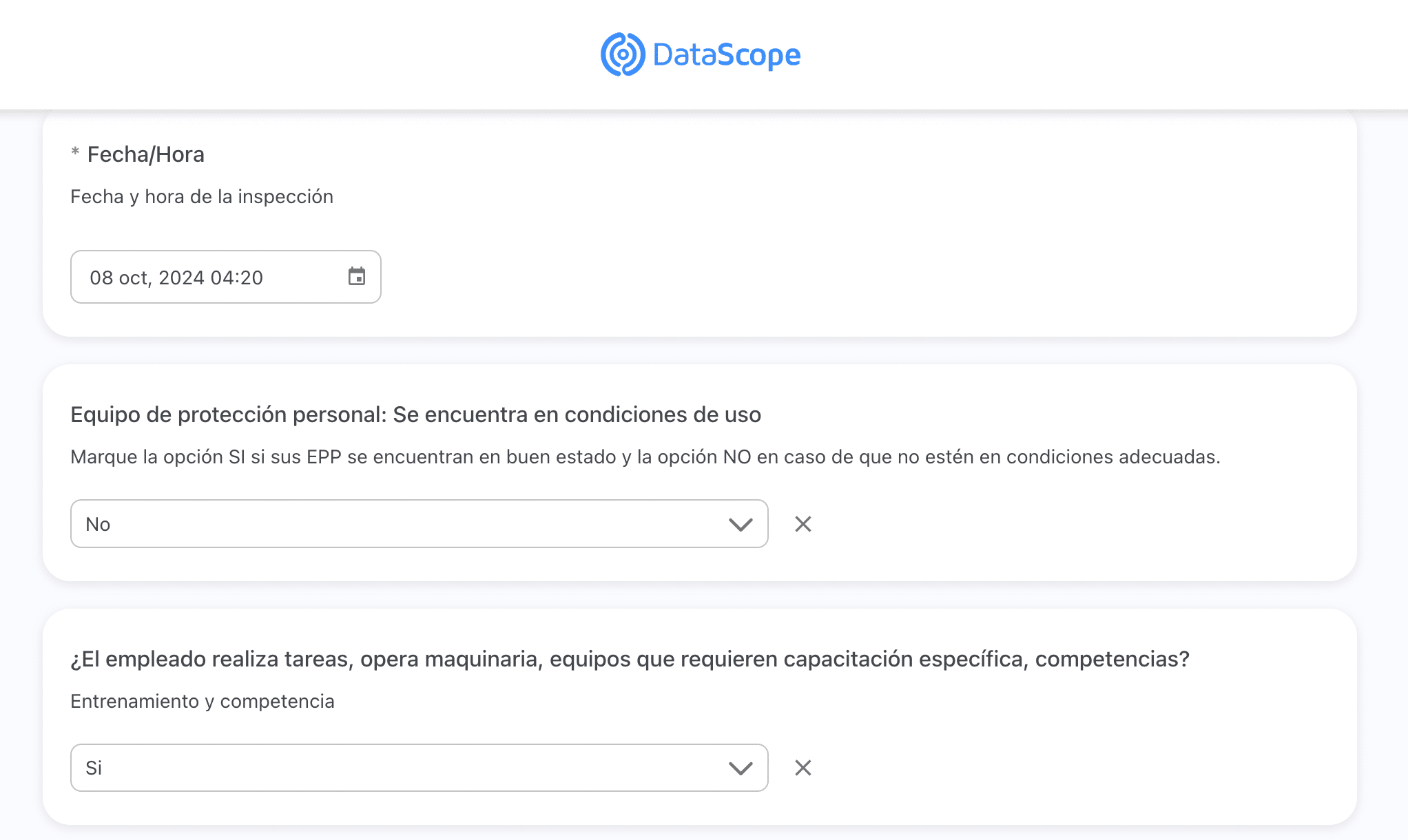Viewport: 1408px width, 840px height.
Task: Expand the chevron on the 'No' dropdown
Action: pos(741,525)
